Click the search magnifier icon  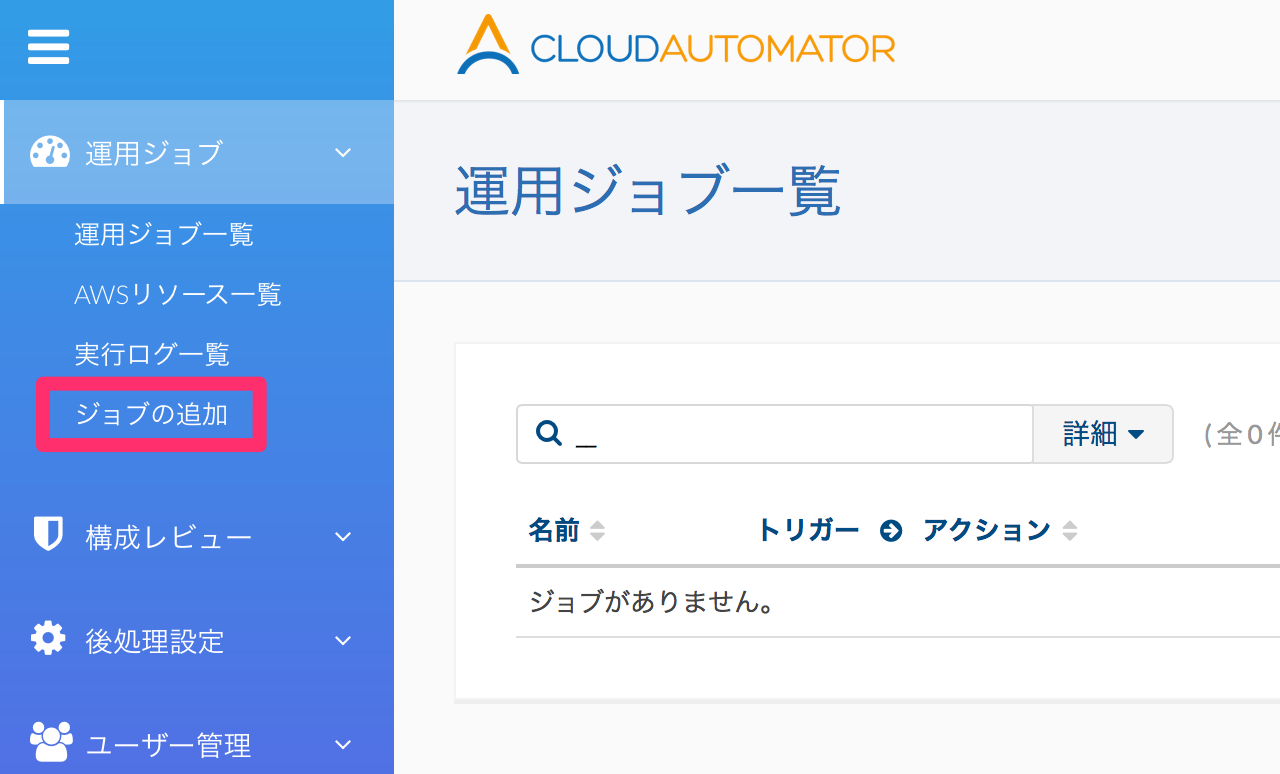tap(548, 433)
